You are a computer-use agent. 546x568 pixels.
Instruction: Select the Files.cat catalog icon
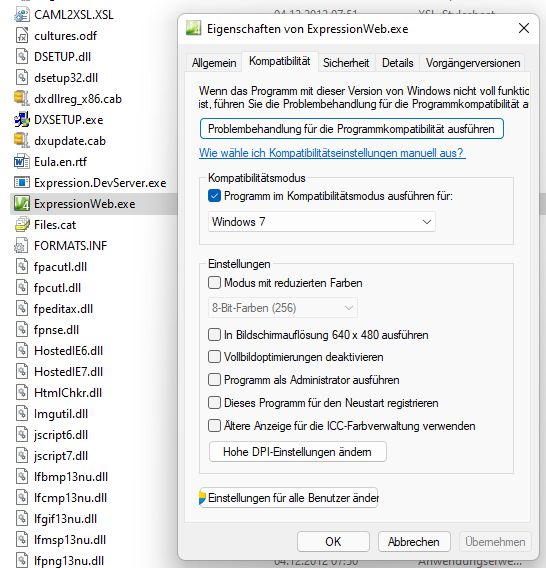coord(22,225)
